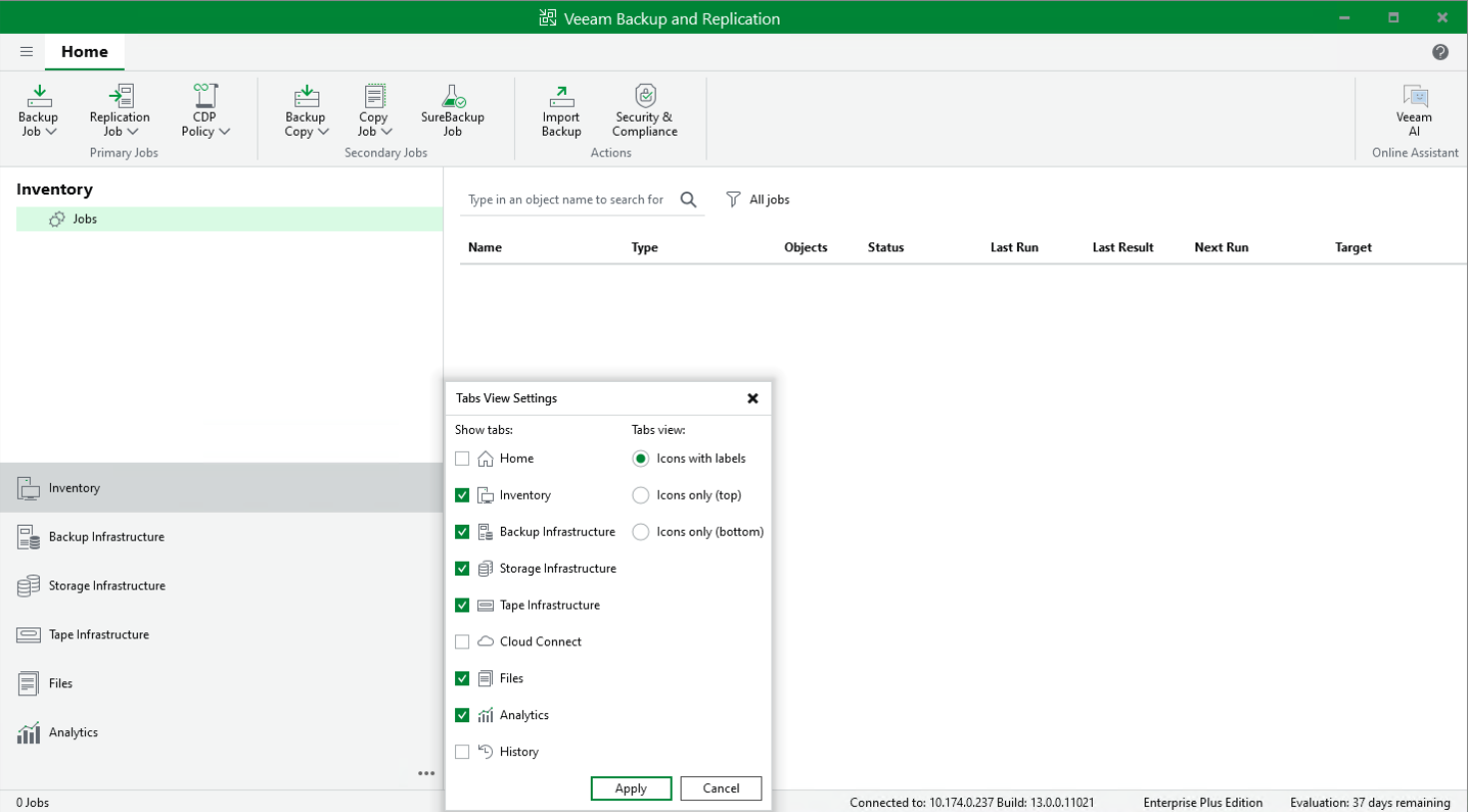Click the Apply button

tap(631, 788)
